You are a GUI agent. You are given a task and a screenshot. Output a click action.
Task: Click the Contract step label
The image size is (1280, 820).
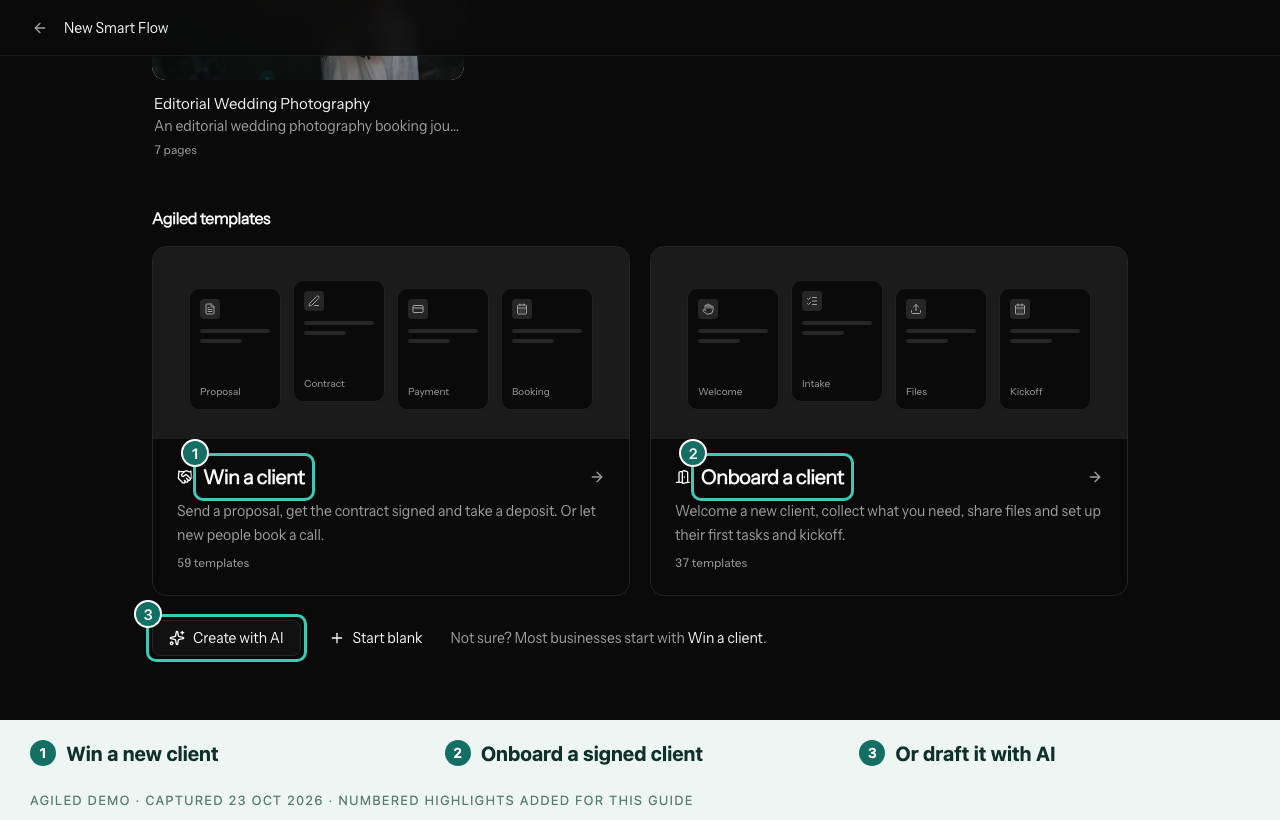coord(324,384)
